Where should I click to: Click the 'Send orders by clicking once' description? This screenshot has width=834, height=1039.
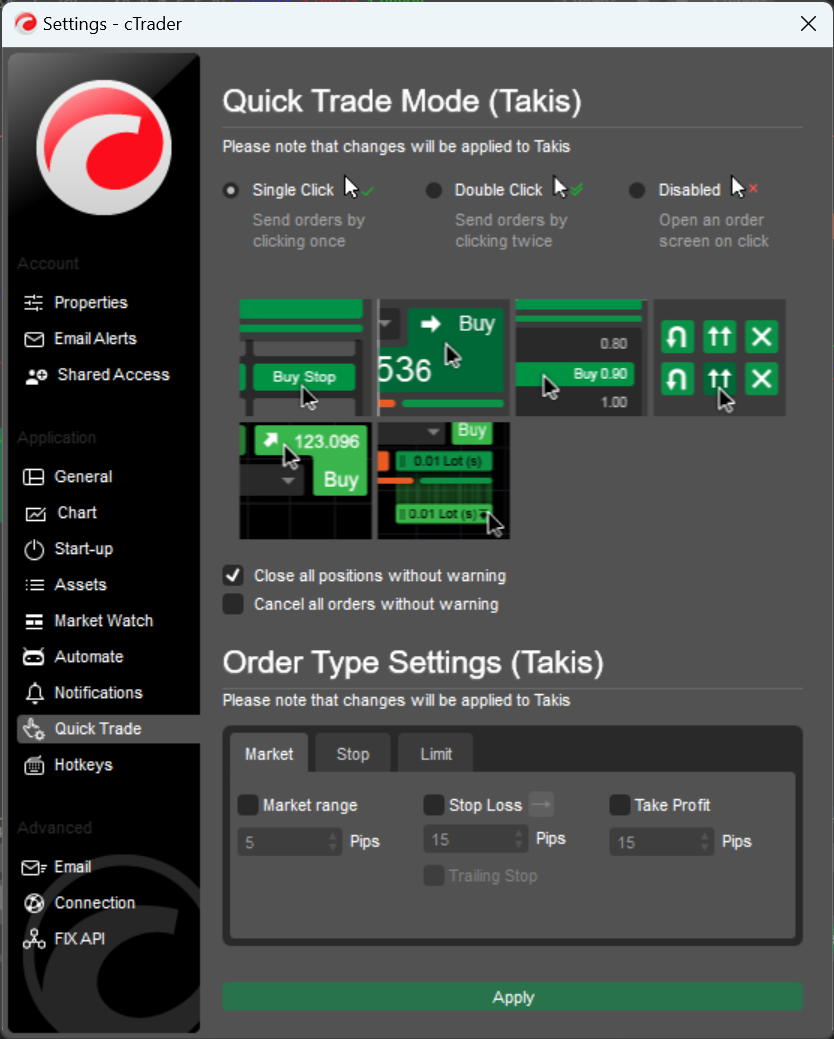click(309, 231)
